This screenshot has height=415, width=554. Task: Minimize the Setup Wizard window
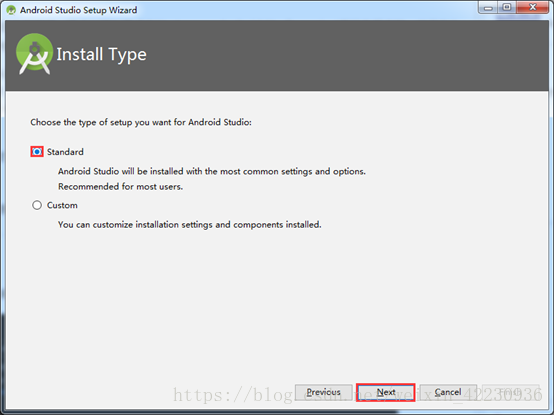pos(488,7)
